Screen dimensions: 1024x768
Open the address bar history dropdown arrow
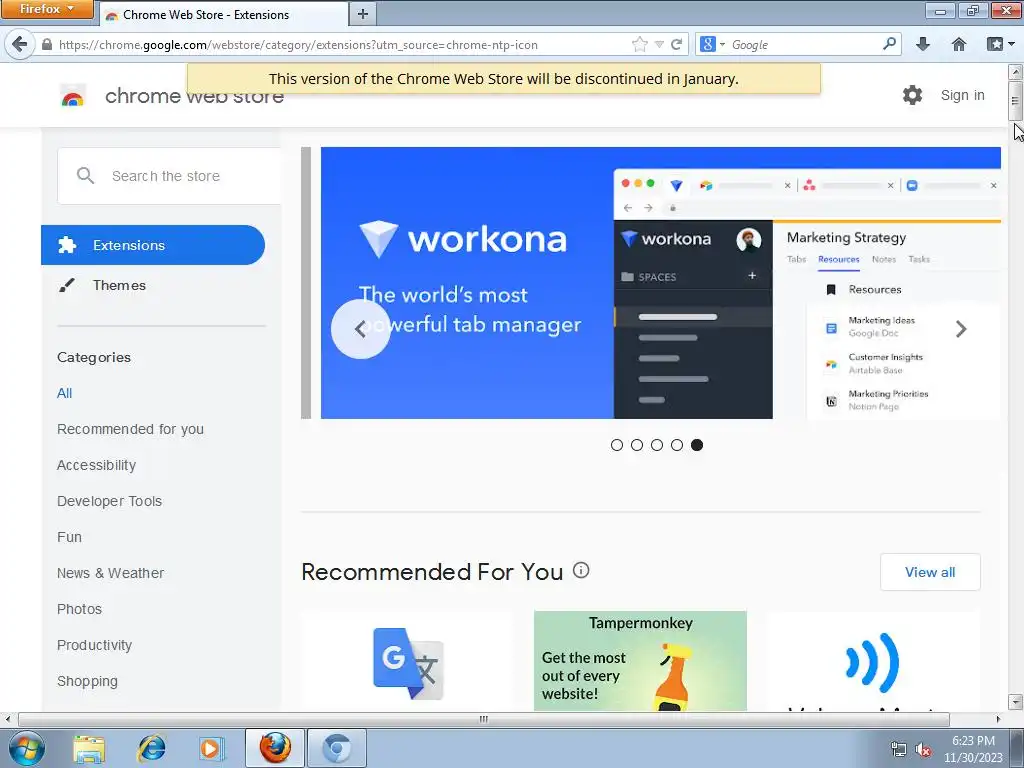(659, 44)
